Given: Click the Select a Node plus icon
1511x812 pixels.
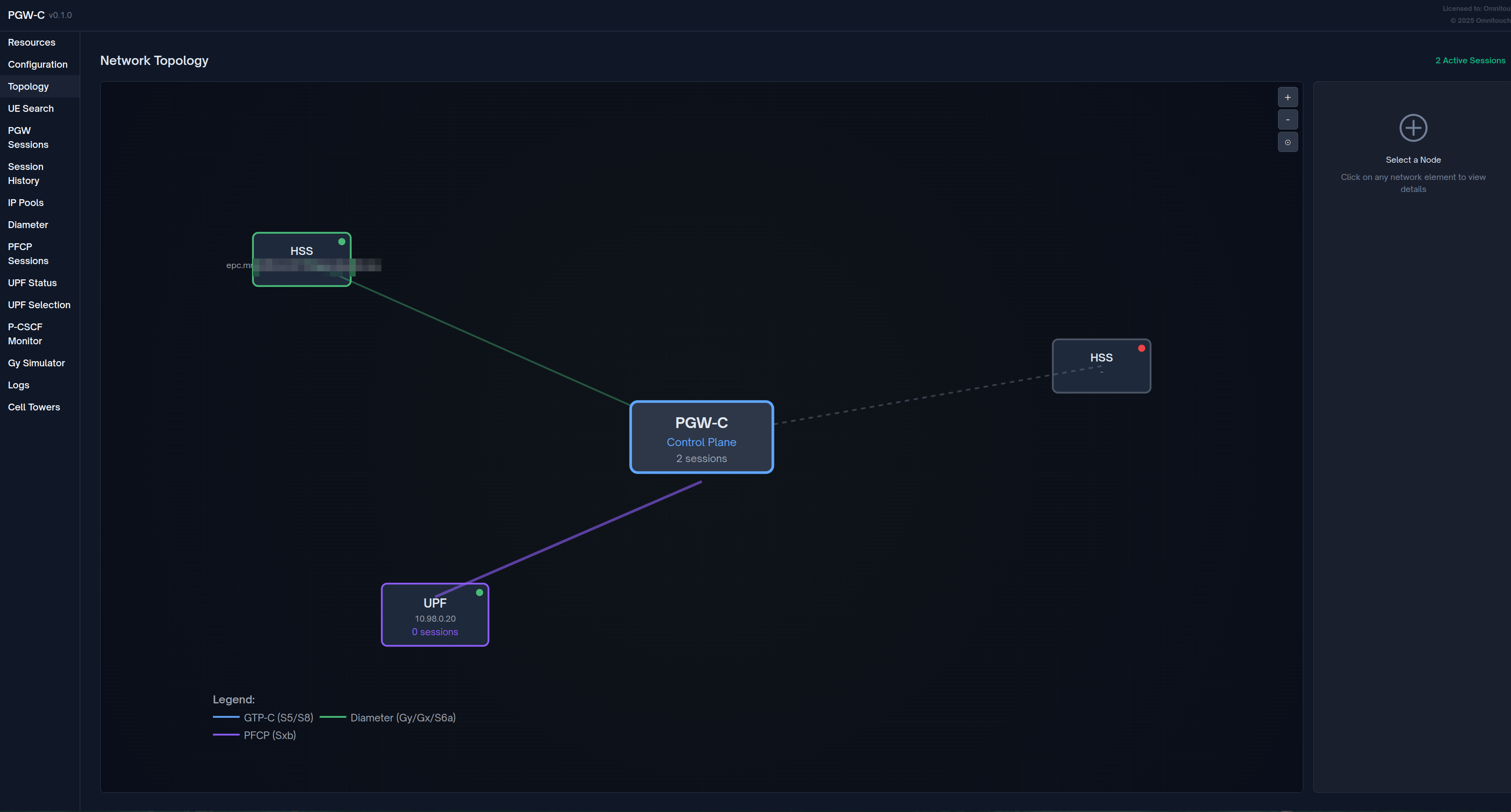Looking at the screenshot, I should click(x=1412, y=128).
